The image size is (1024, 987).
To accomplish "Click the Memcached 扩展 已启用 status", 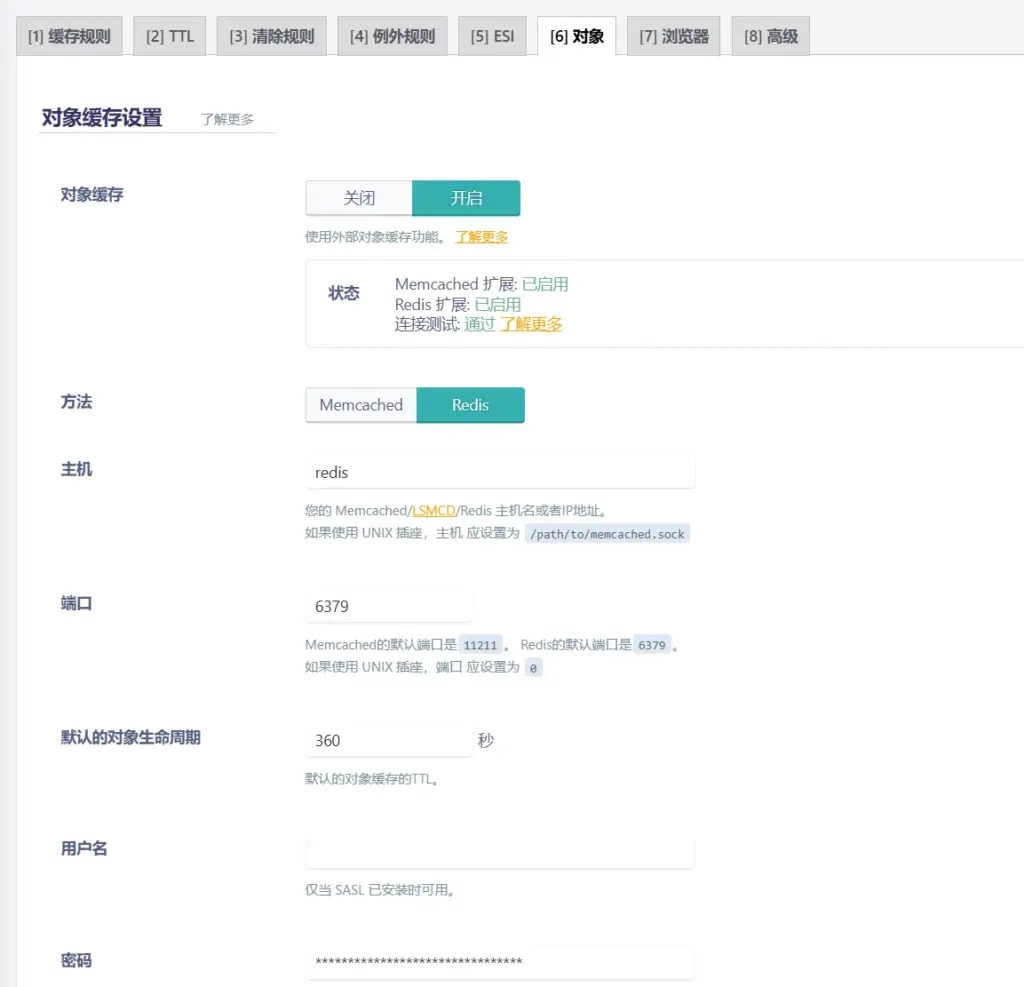I will [545, 284].
